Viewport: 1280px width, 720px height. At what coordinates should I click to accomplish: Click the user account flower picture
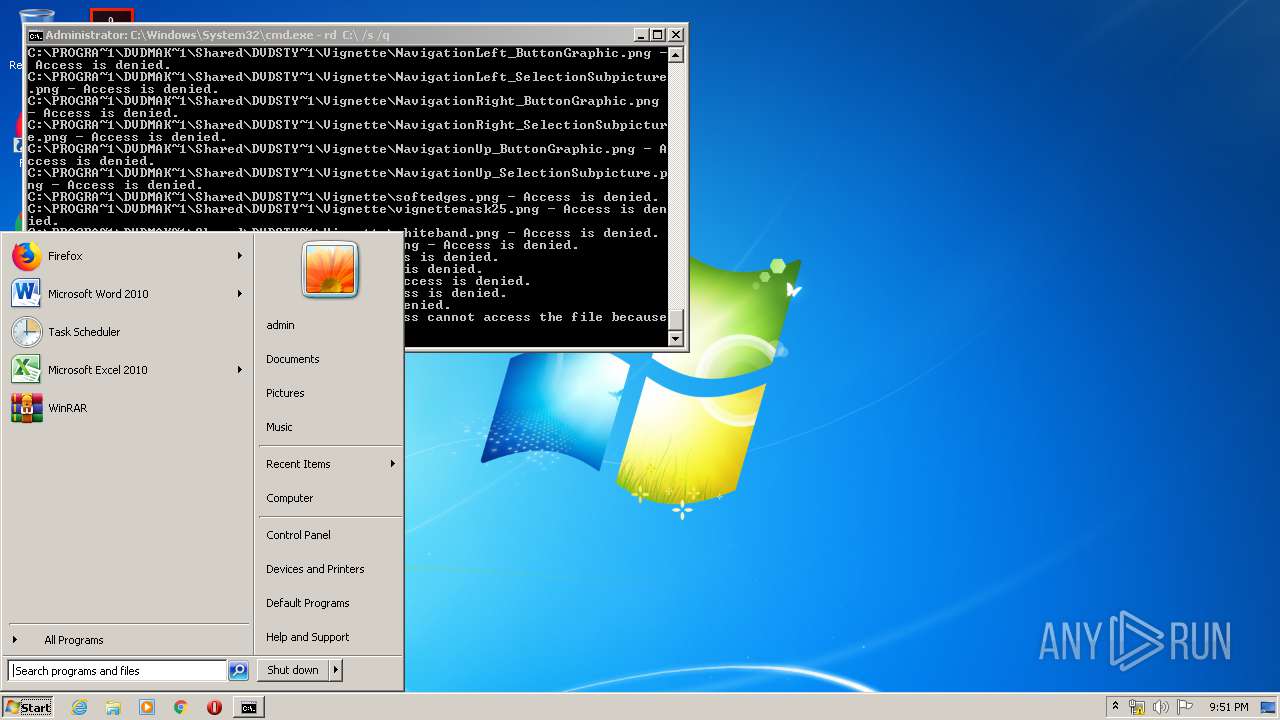(x=330, y=269)
